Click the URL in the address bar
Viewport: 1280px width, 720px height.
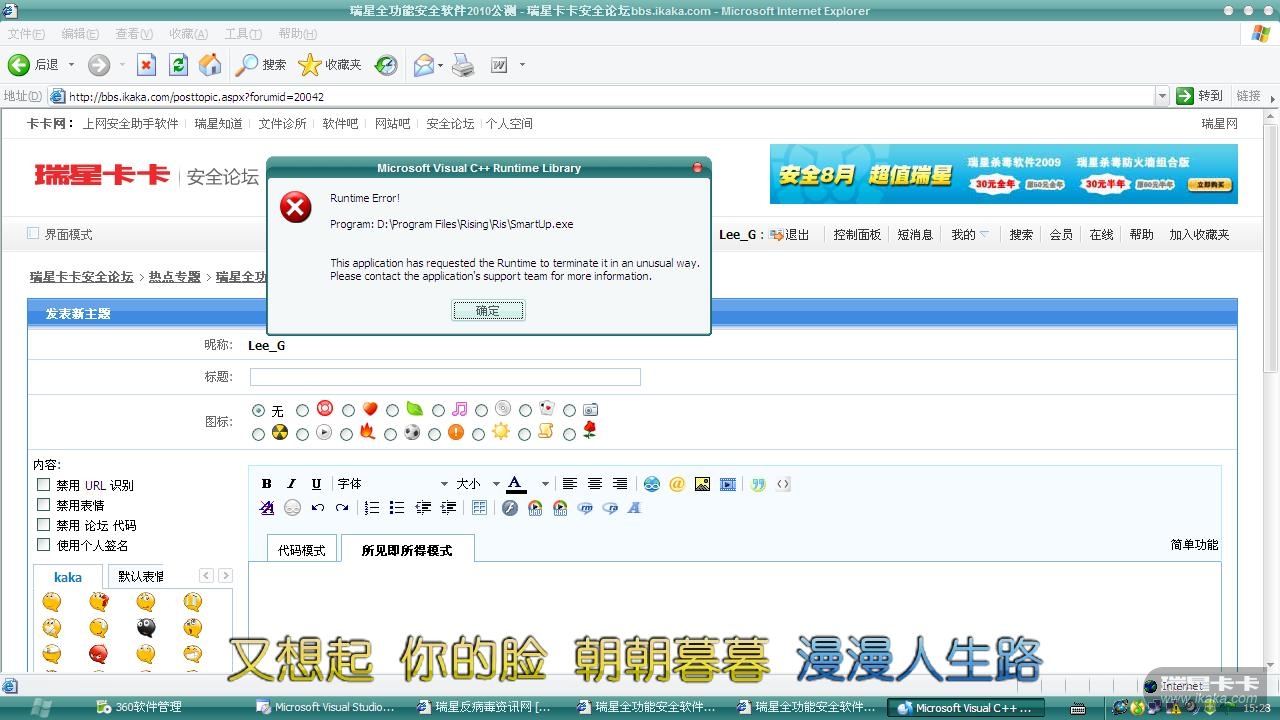coord(196,97)
